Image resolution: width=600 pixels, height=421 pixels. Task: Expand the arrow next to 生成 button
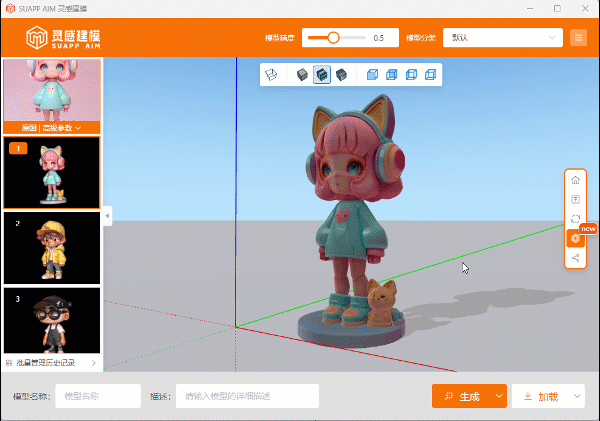coord(499,396)
